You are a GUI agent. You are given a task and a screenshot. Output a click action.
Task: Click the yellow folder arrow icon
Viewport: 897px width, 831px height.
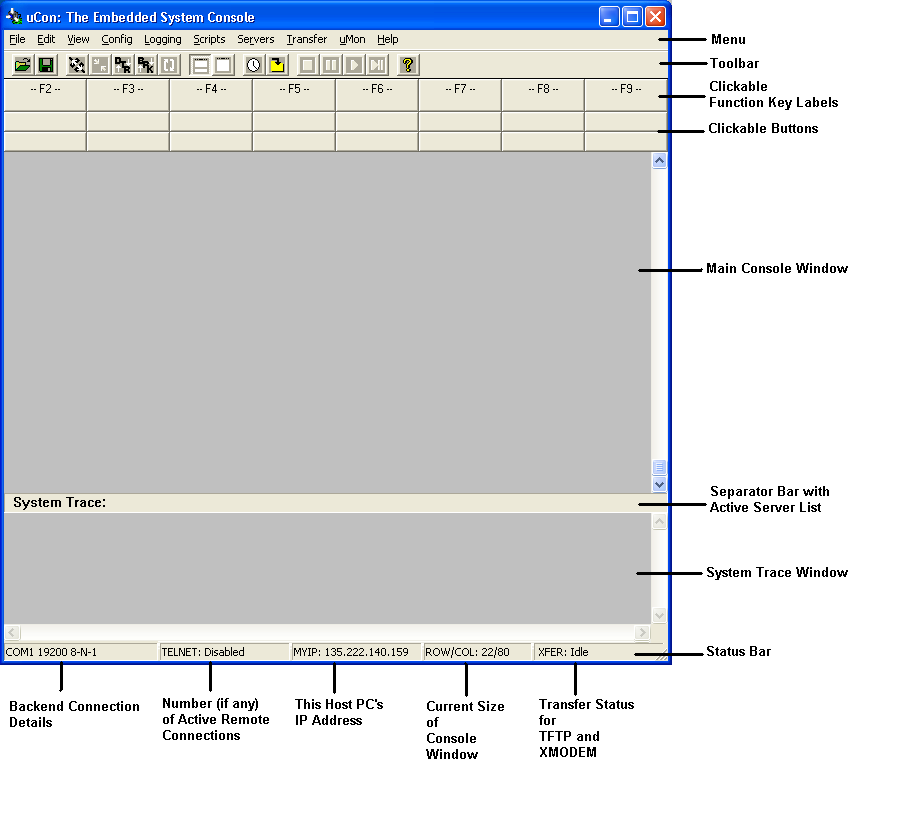click(277, 65)
